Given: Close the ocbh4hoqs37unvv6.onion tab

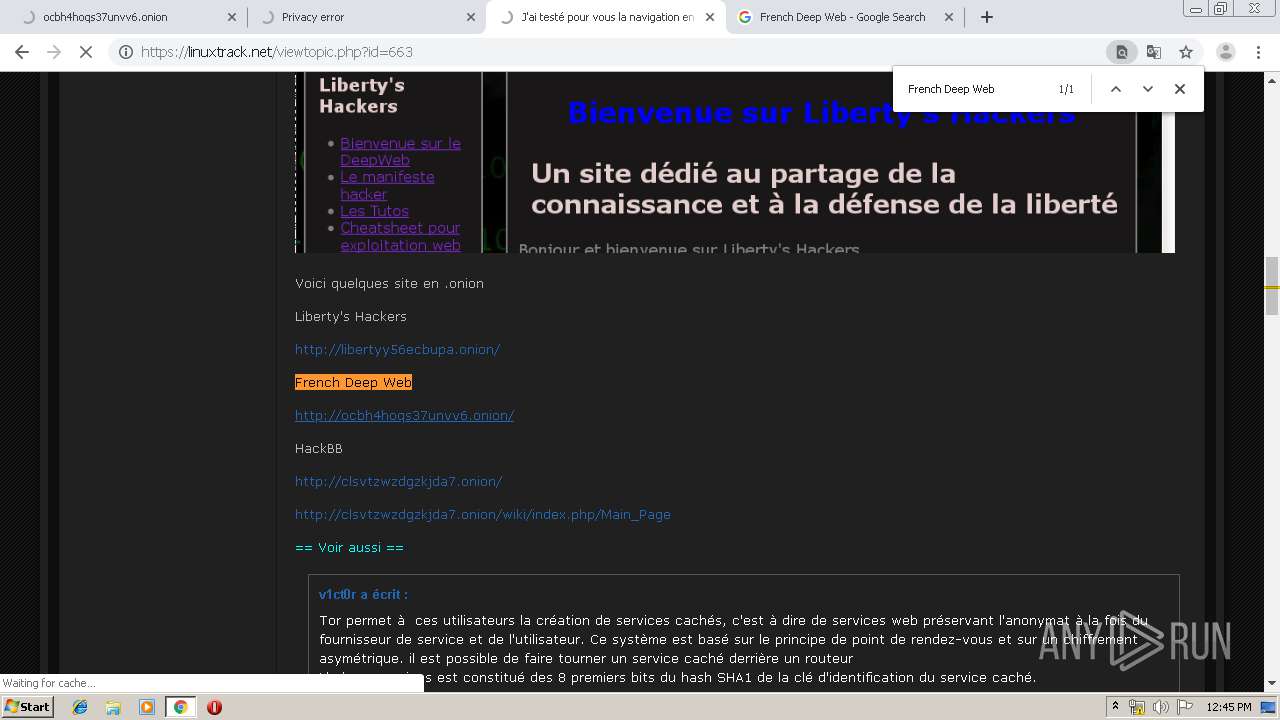Looking at the screenshot, I should tap(232, 17).
